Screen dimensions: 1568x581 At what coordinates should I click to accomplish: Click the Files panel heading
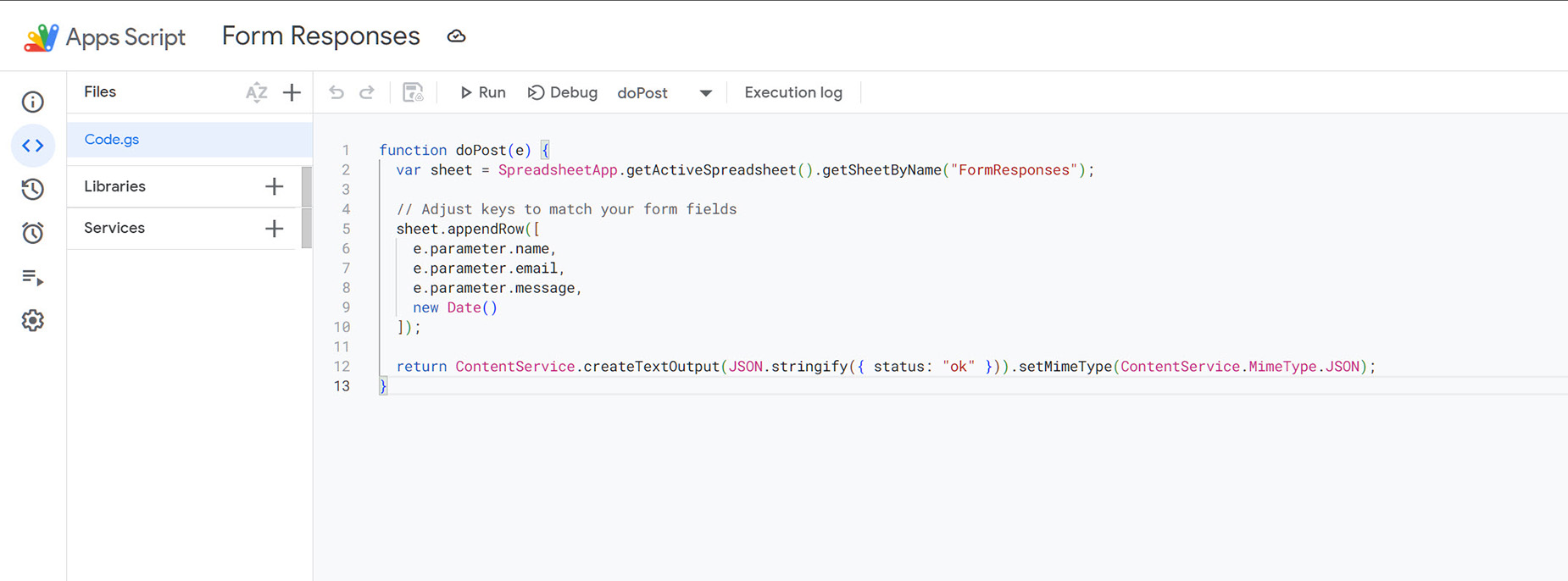click(x=100, y=91)
